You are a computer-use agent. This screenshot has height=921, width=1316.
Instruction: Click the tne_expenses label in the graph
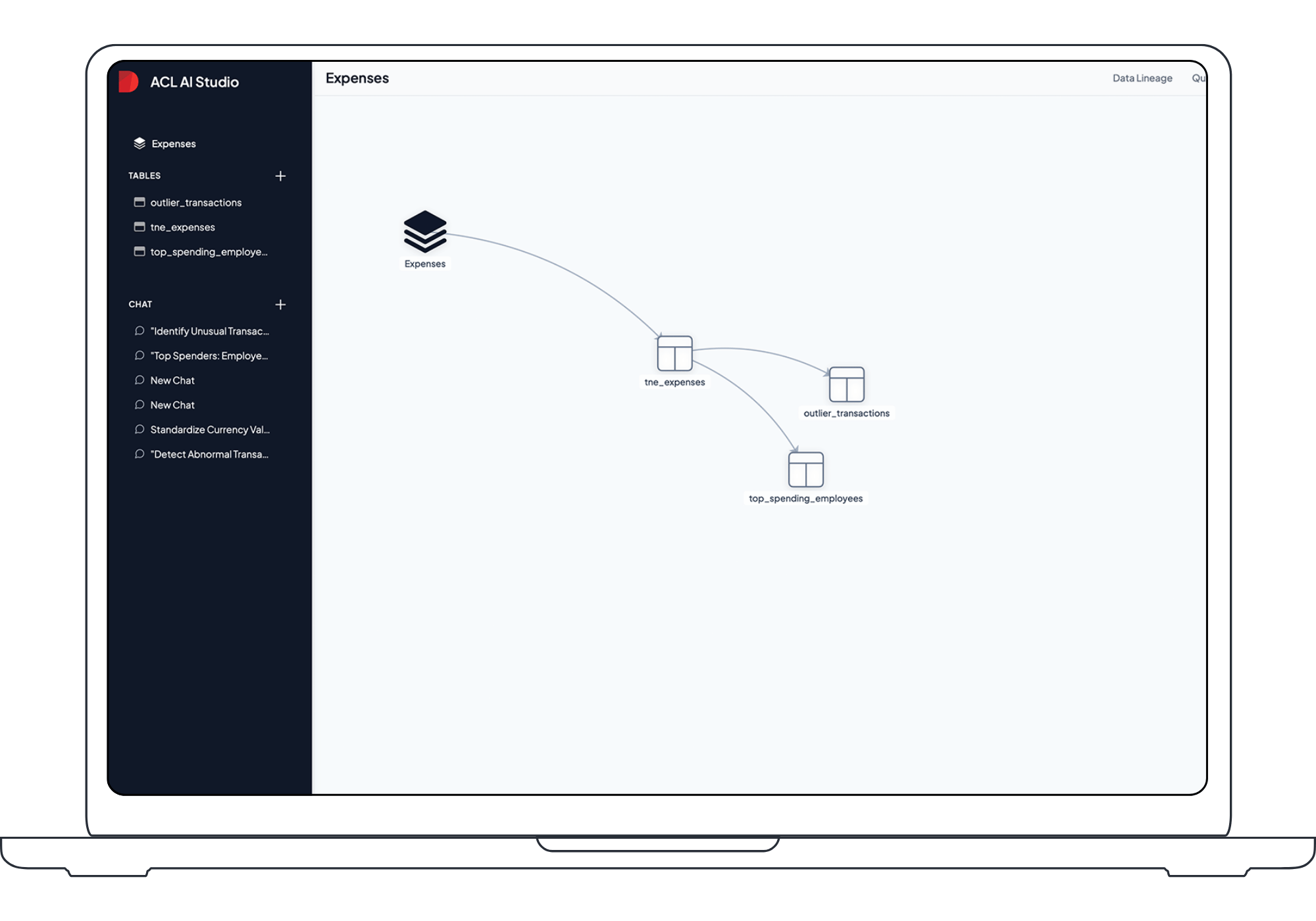pyautogui.click(x=674, y=382)
